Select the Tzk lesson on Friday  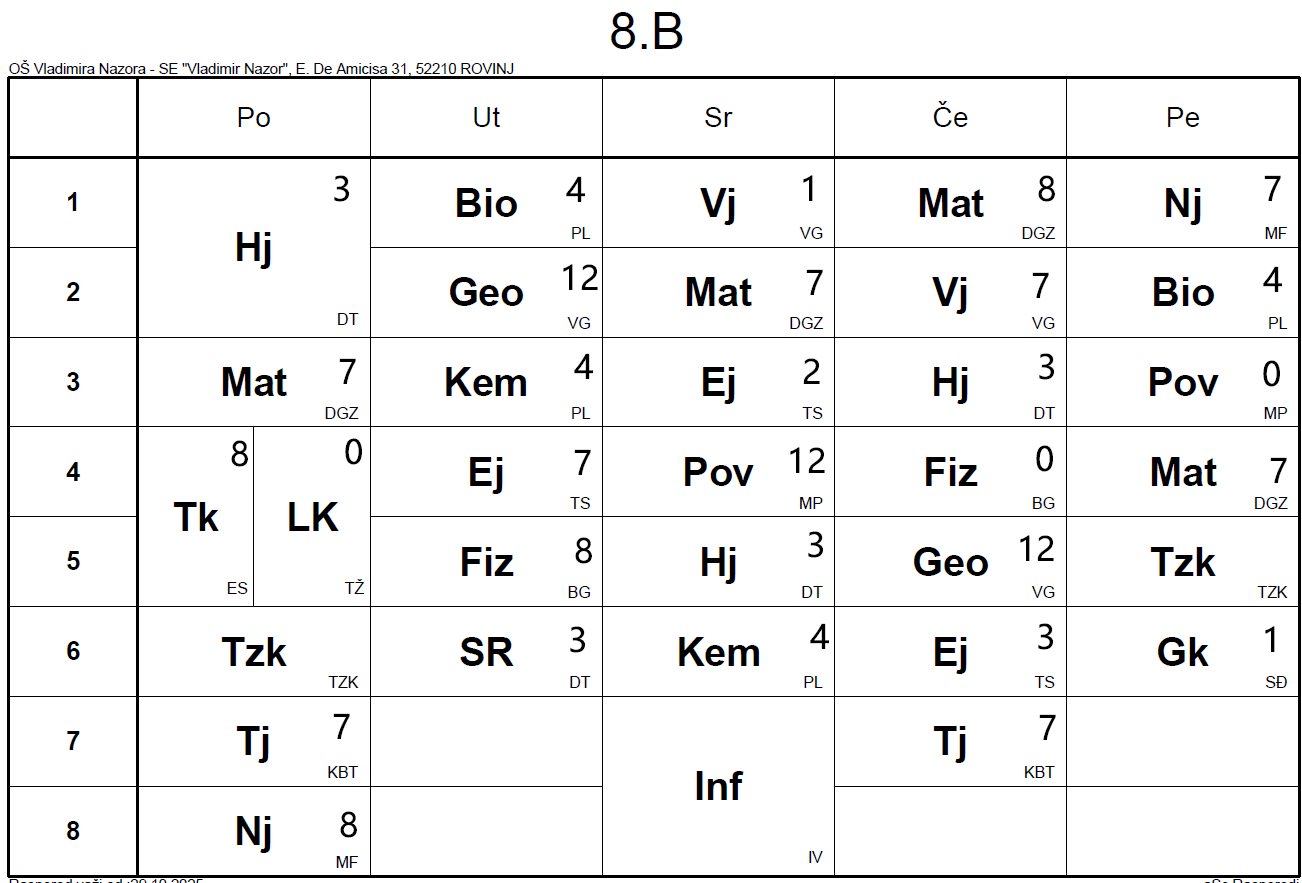pyautogui.click(x=1183, y=562)
